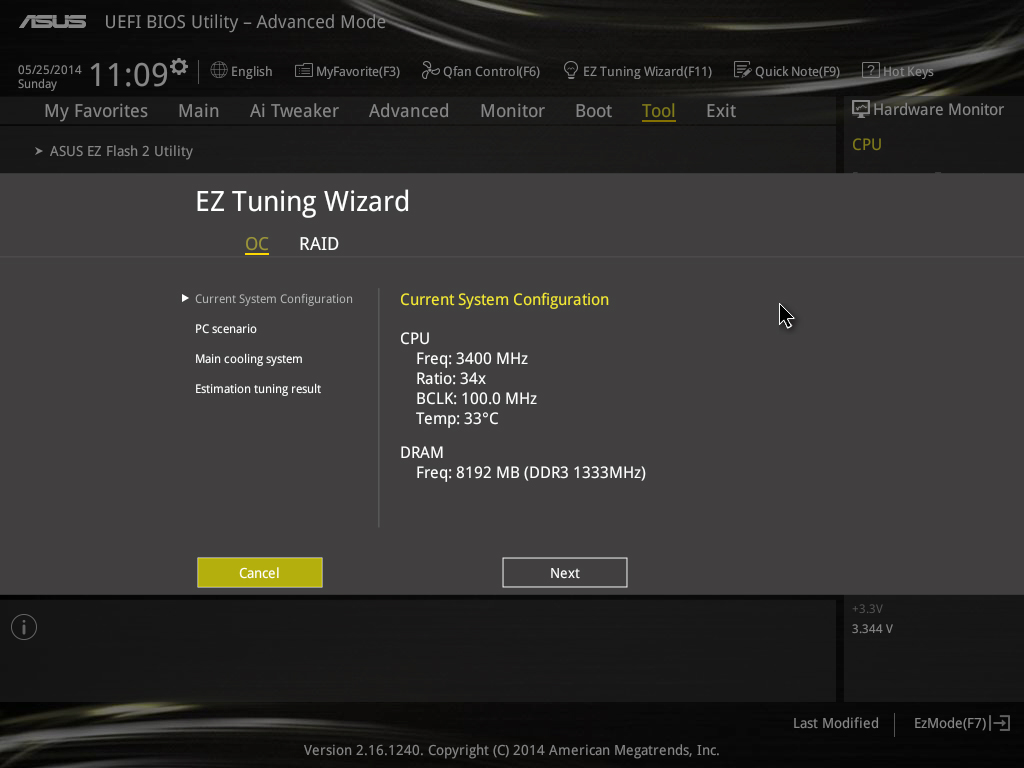The image size is (1024, 768).
Task: Select Estimation tuning result step
Action: coord(258,389)
